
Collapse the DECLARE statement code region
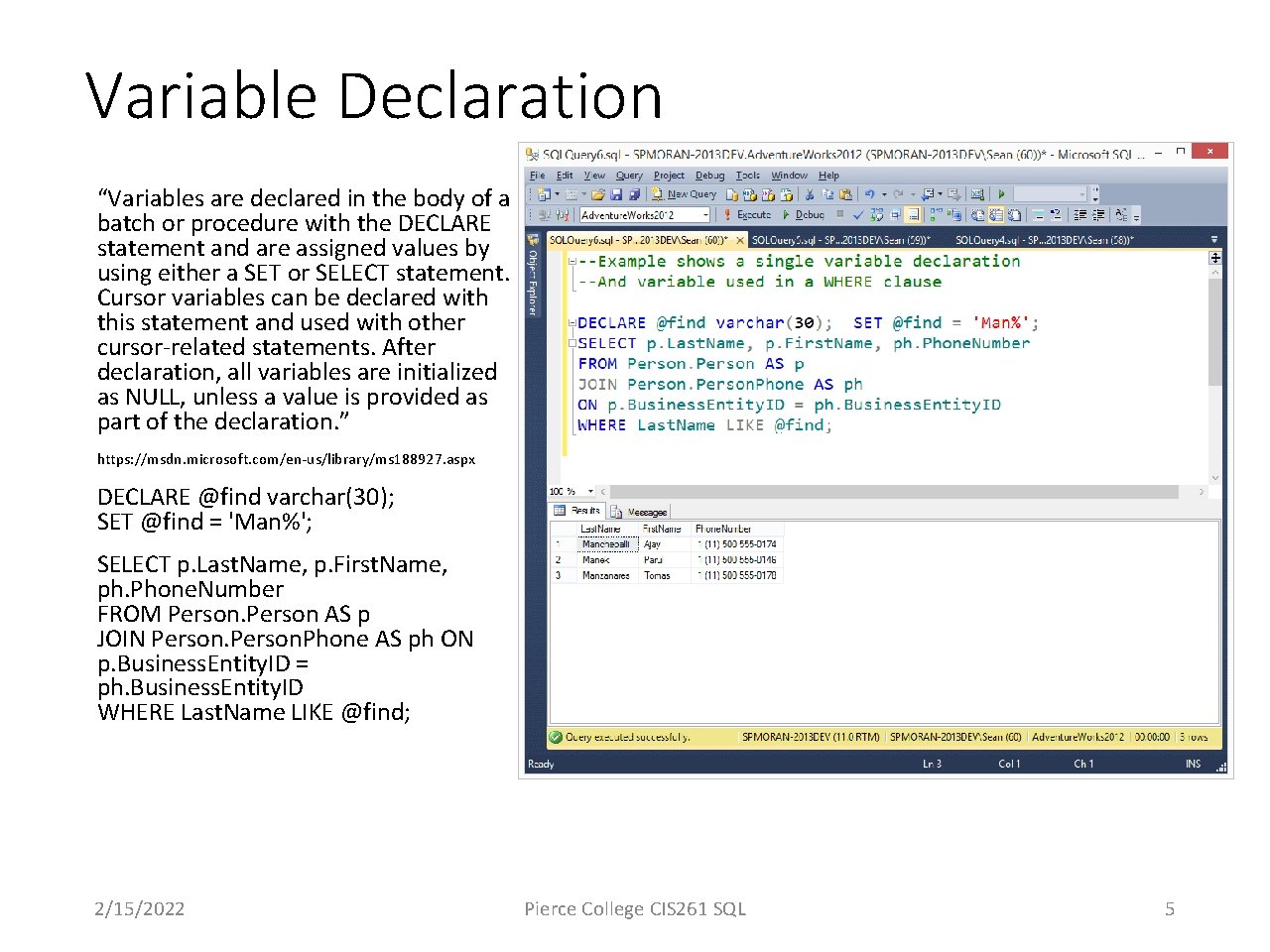572,322
